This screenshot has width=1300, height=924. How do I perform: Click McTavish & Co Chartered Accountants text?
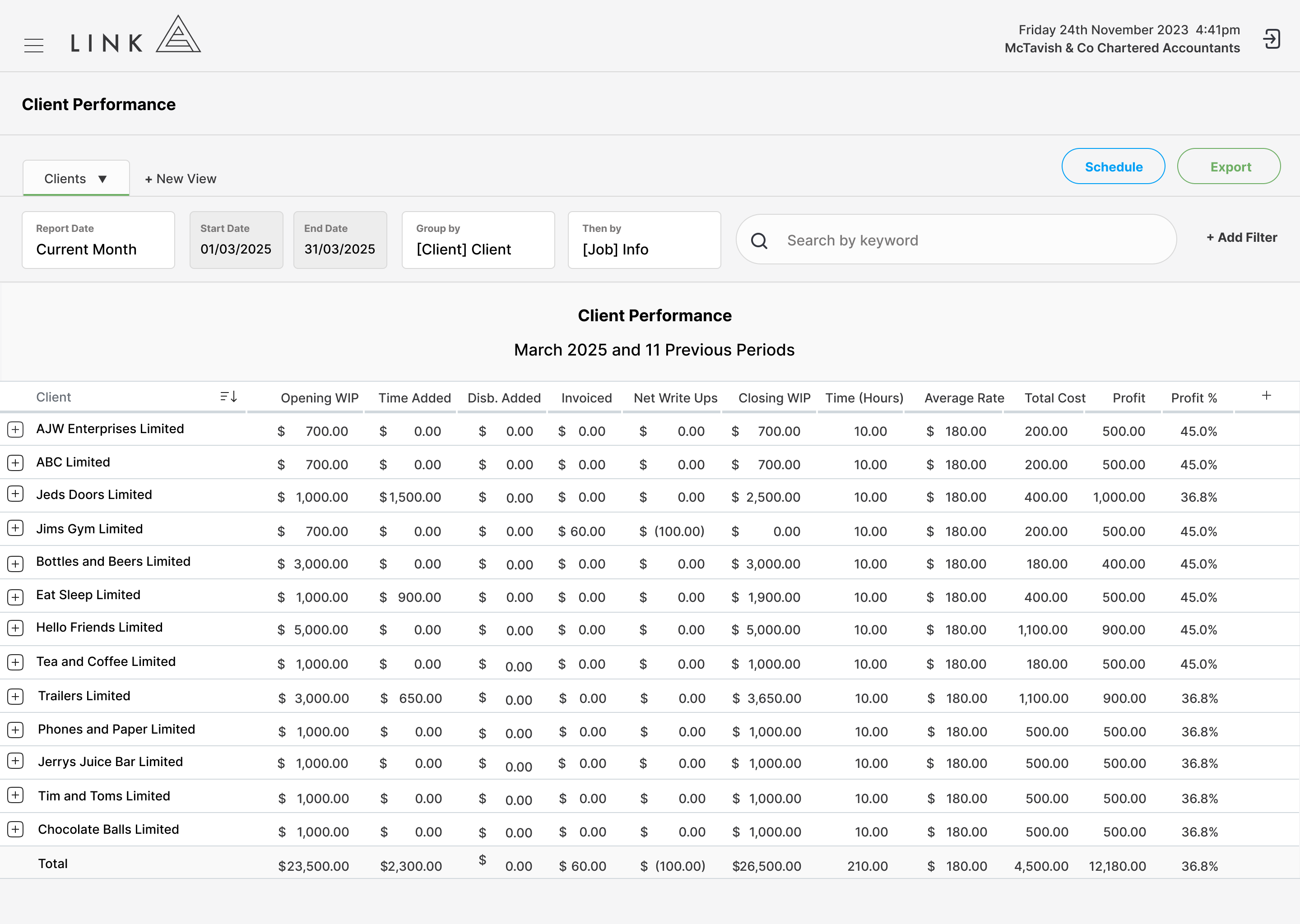click(1122, 48)
